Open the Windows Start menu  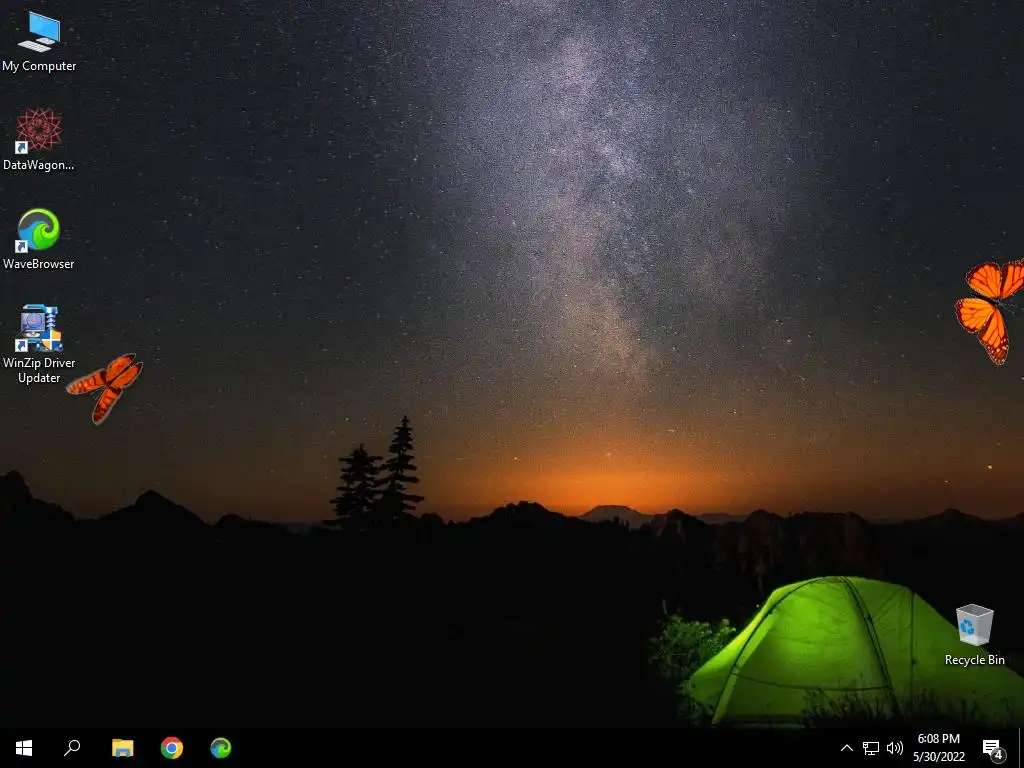24,748
